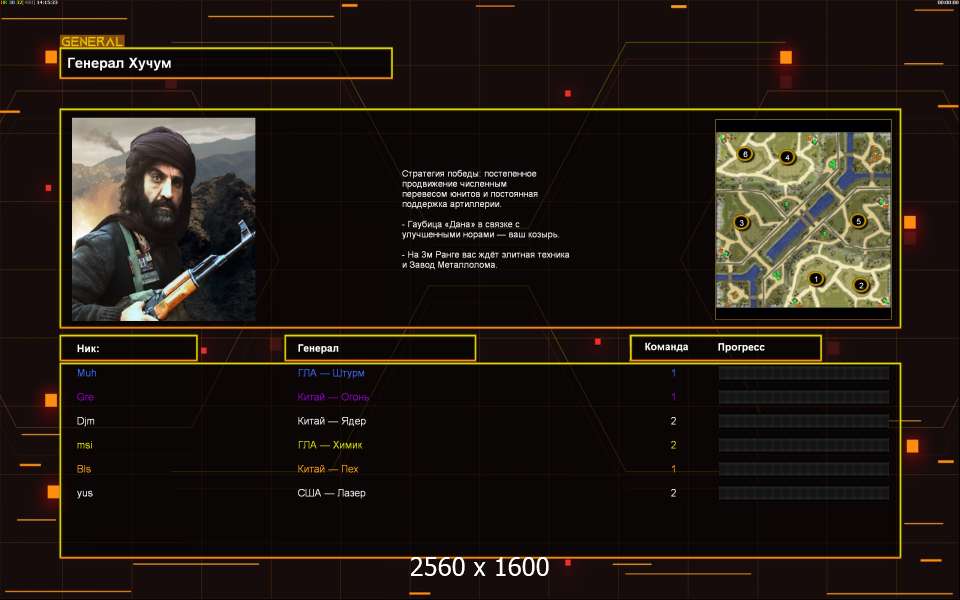Click the general's portrait image

pos(163,219)
